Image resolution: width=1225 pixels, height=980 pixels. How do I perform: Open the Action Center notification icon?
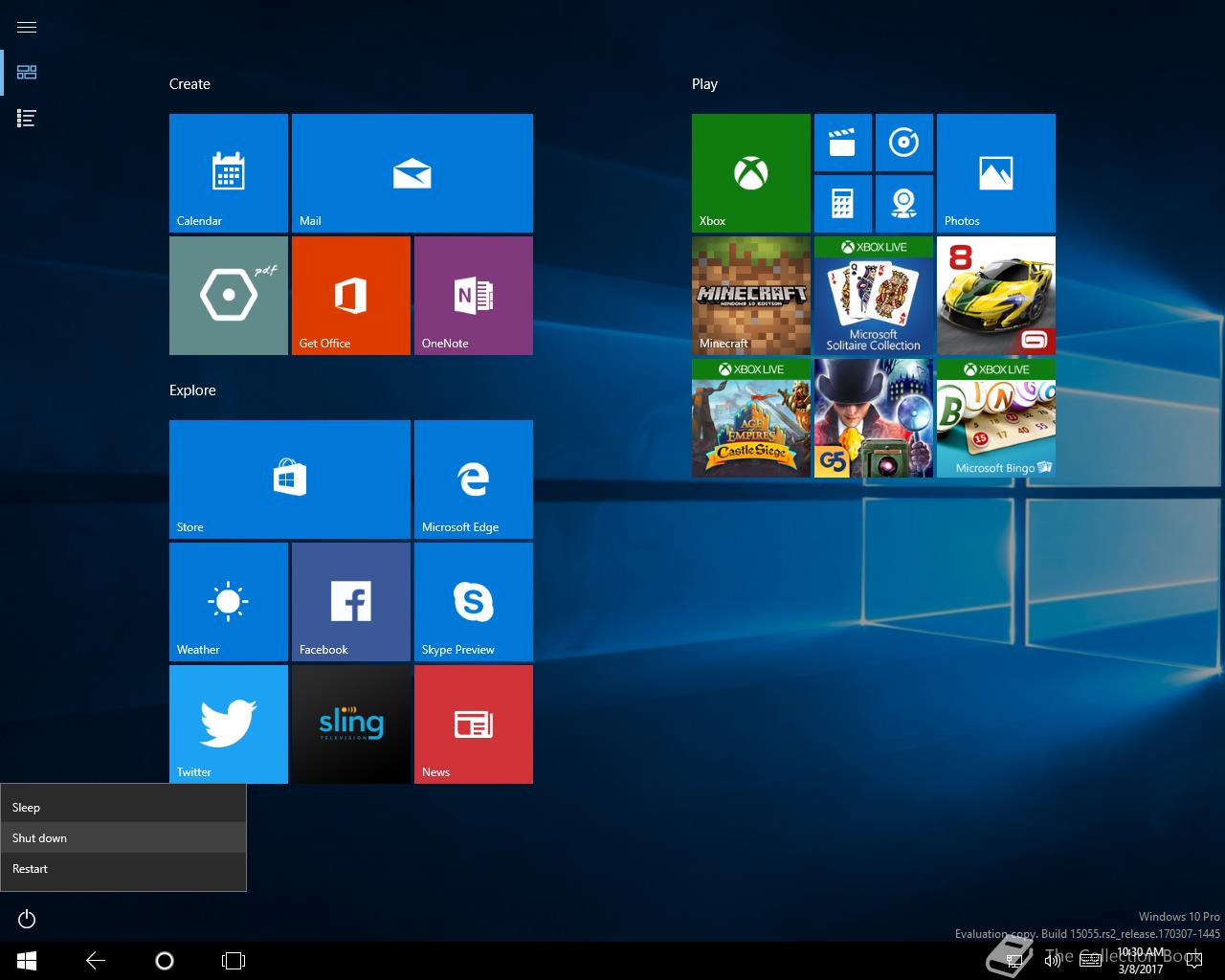(x=1192, y=961)
